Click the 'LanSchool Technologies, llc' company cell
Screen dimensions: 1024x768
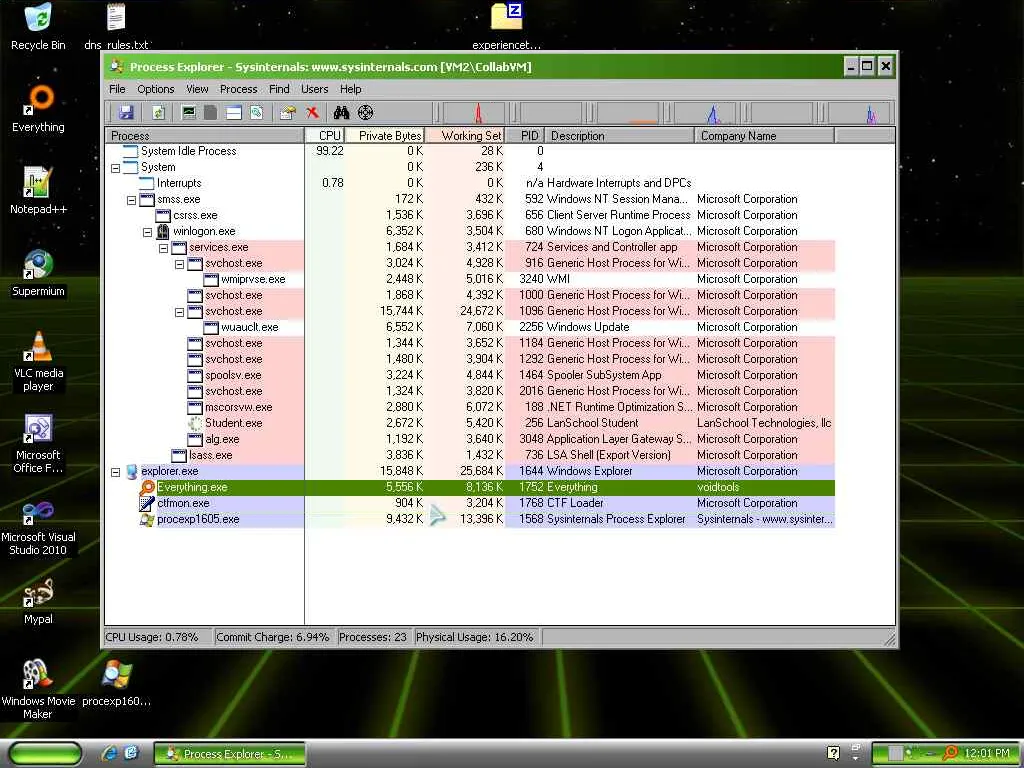(764, 423)
